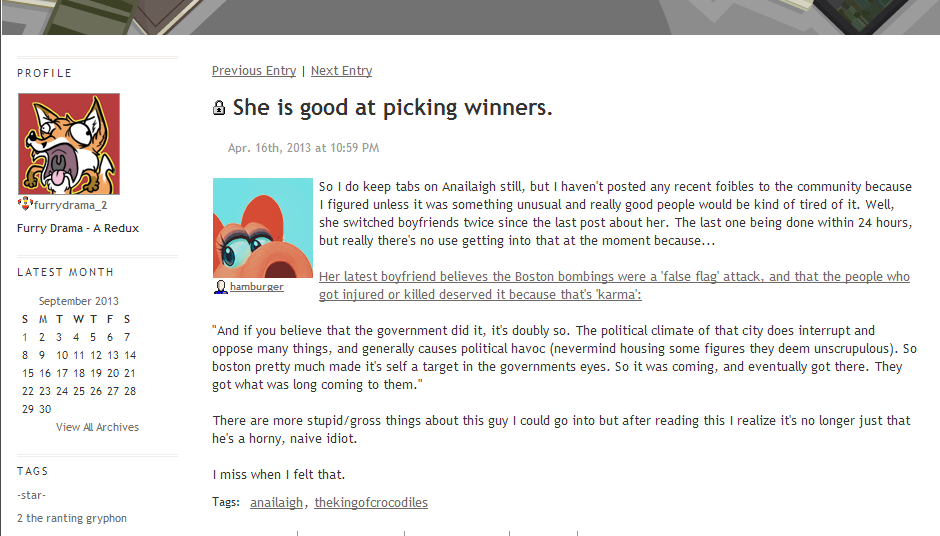Go to the Next Entry
Screen dimensions: 940x536
(341, 71)
